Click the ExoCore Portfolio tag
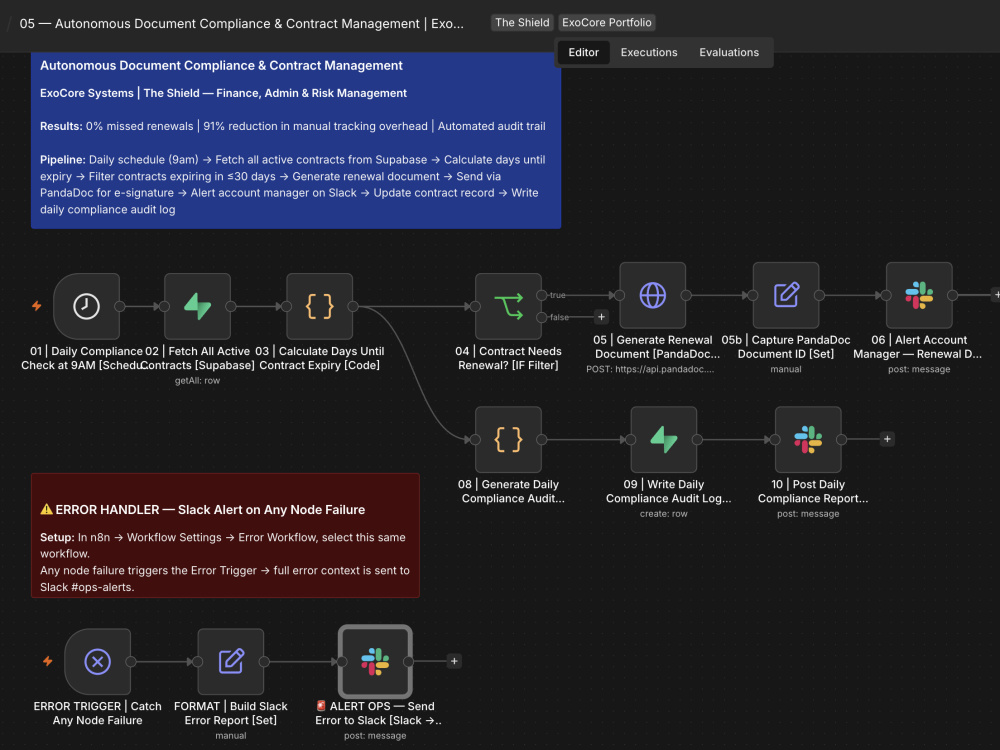 (x=607, y=22)
